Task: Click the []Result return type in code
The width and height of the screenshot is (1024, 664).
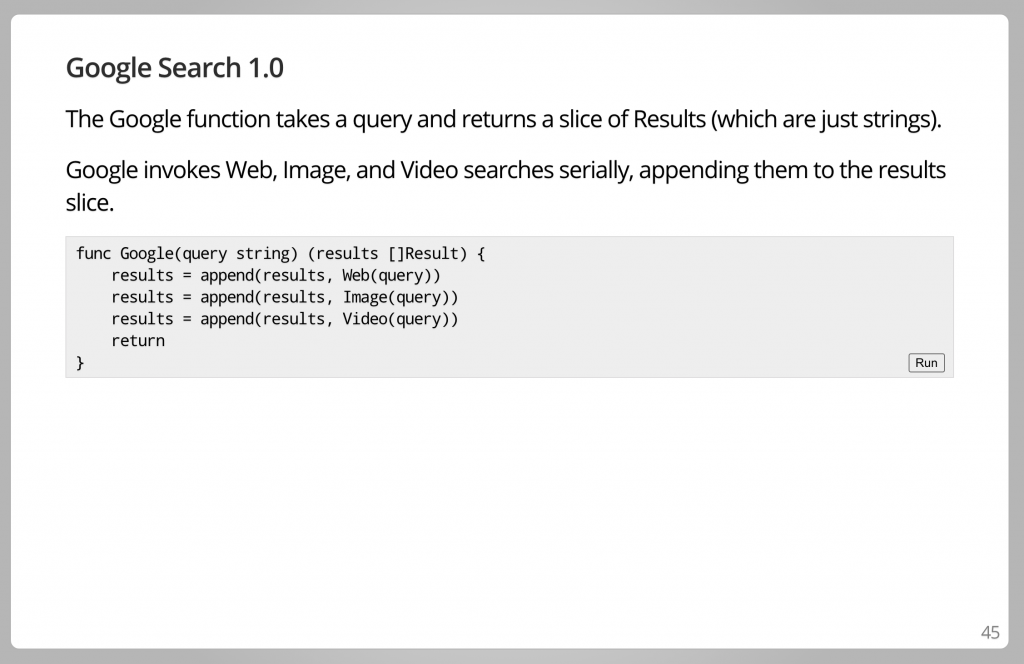Action: [423, 253]
